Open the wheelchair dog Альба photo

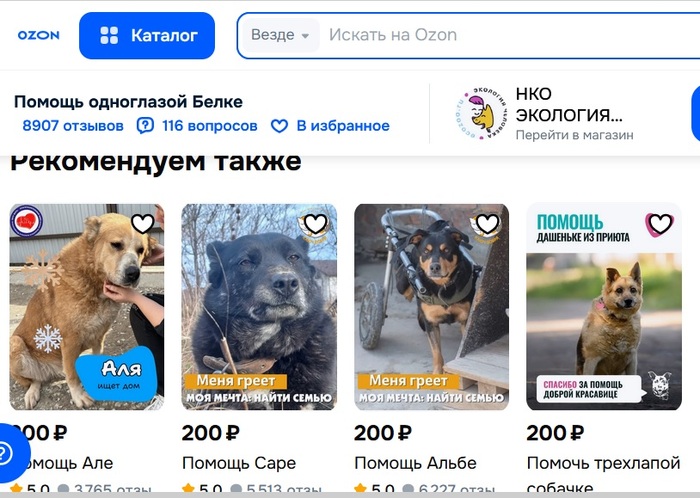(431, 307)
